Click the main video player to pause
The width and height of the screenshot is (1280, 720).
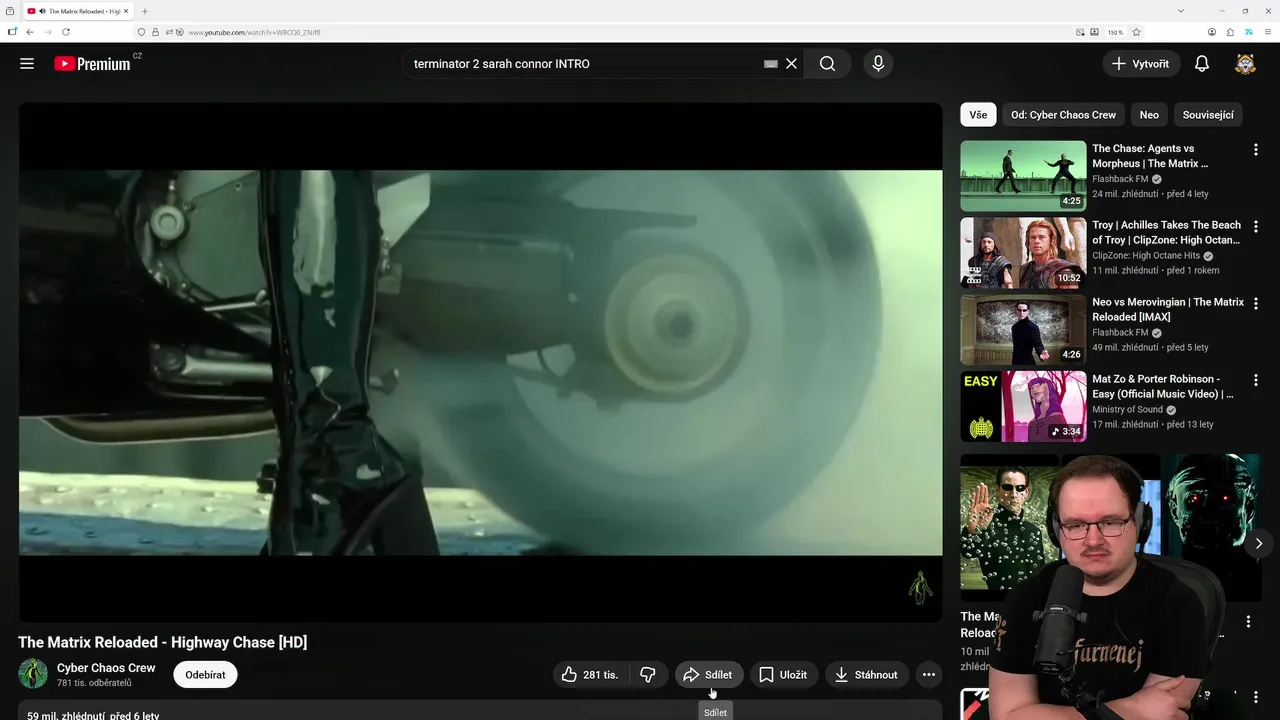[480, 362]
